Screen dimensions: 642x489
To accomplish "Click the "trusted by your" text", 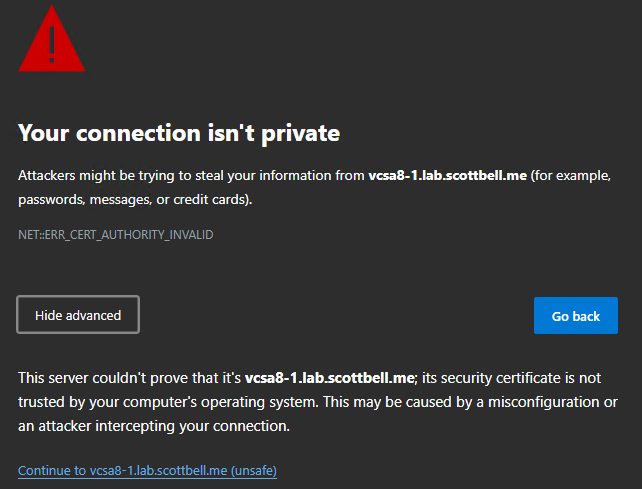I will tap(63, 402).
